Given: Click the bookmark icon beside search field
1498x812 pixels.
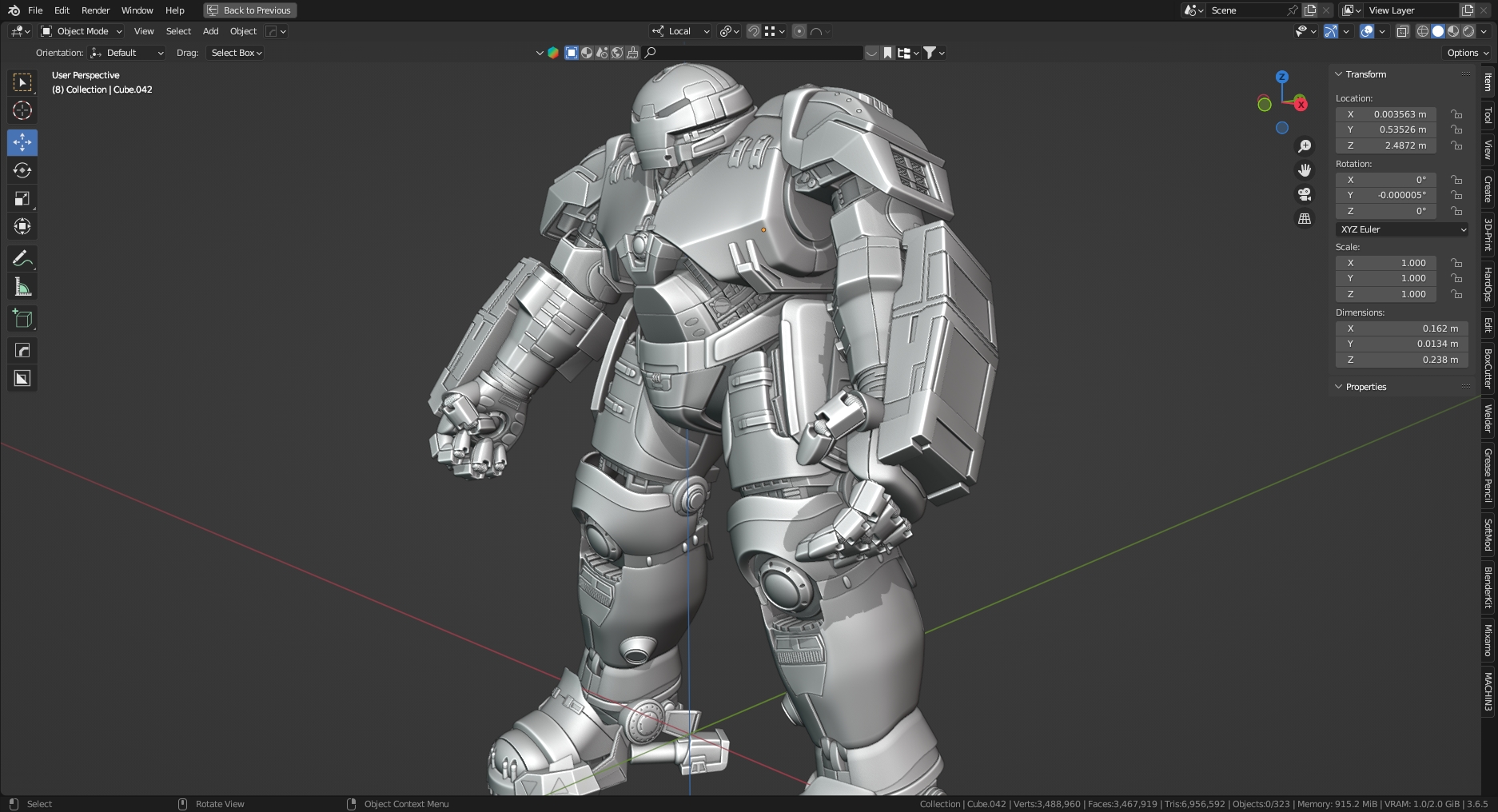Looking at the screenshot, I should [x=888, y=53].
